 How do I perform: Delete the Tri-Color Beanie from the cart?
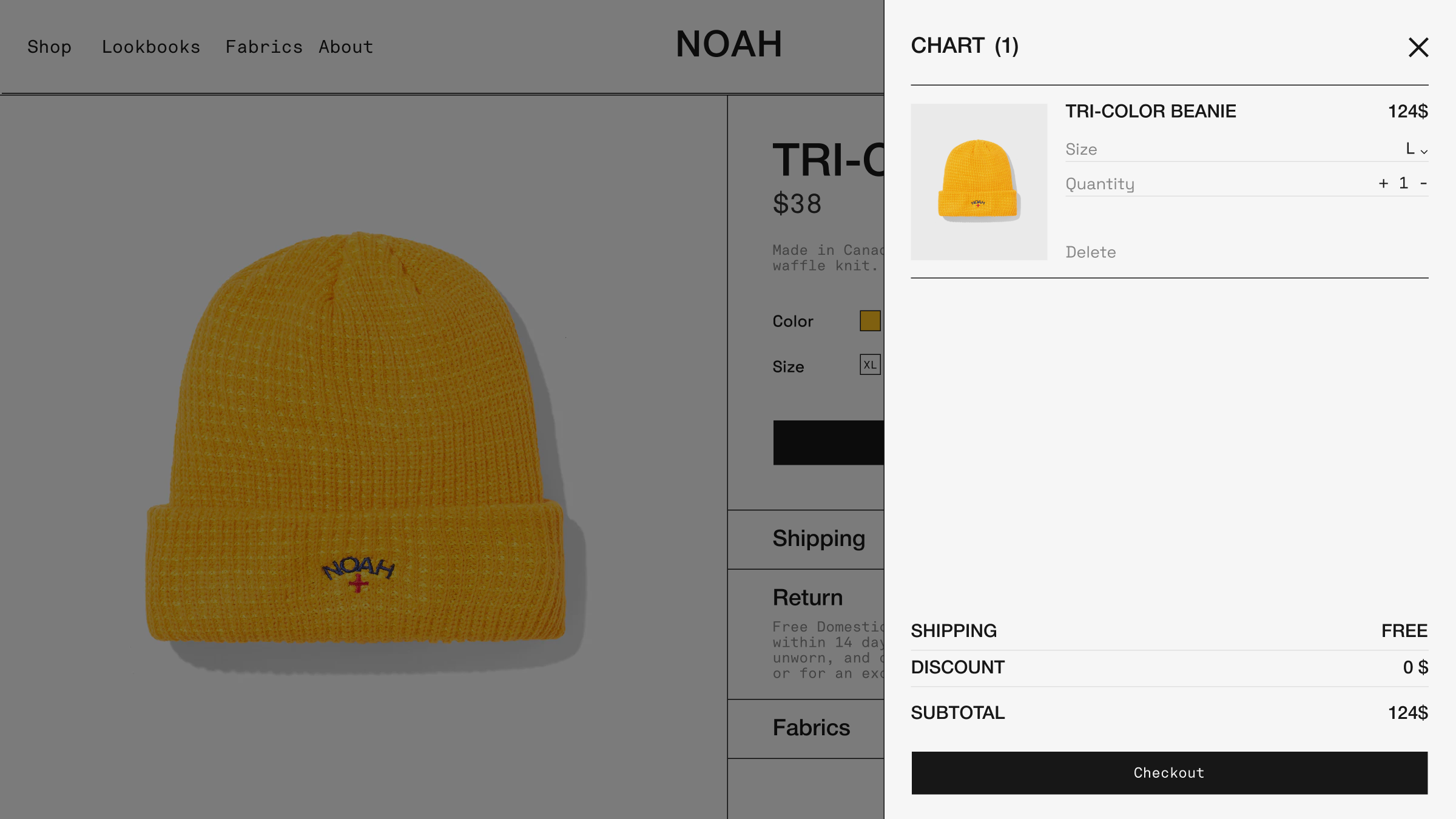click(1090, 252)
